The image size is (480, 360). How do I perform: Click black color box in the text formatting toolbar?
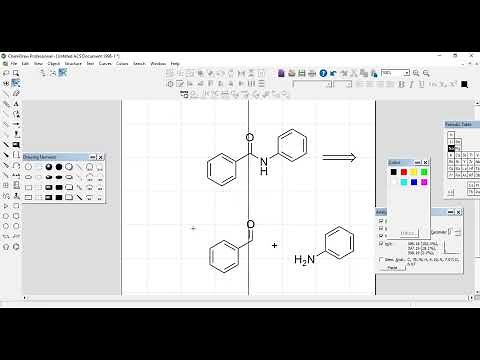click(x=464, y=84)
